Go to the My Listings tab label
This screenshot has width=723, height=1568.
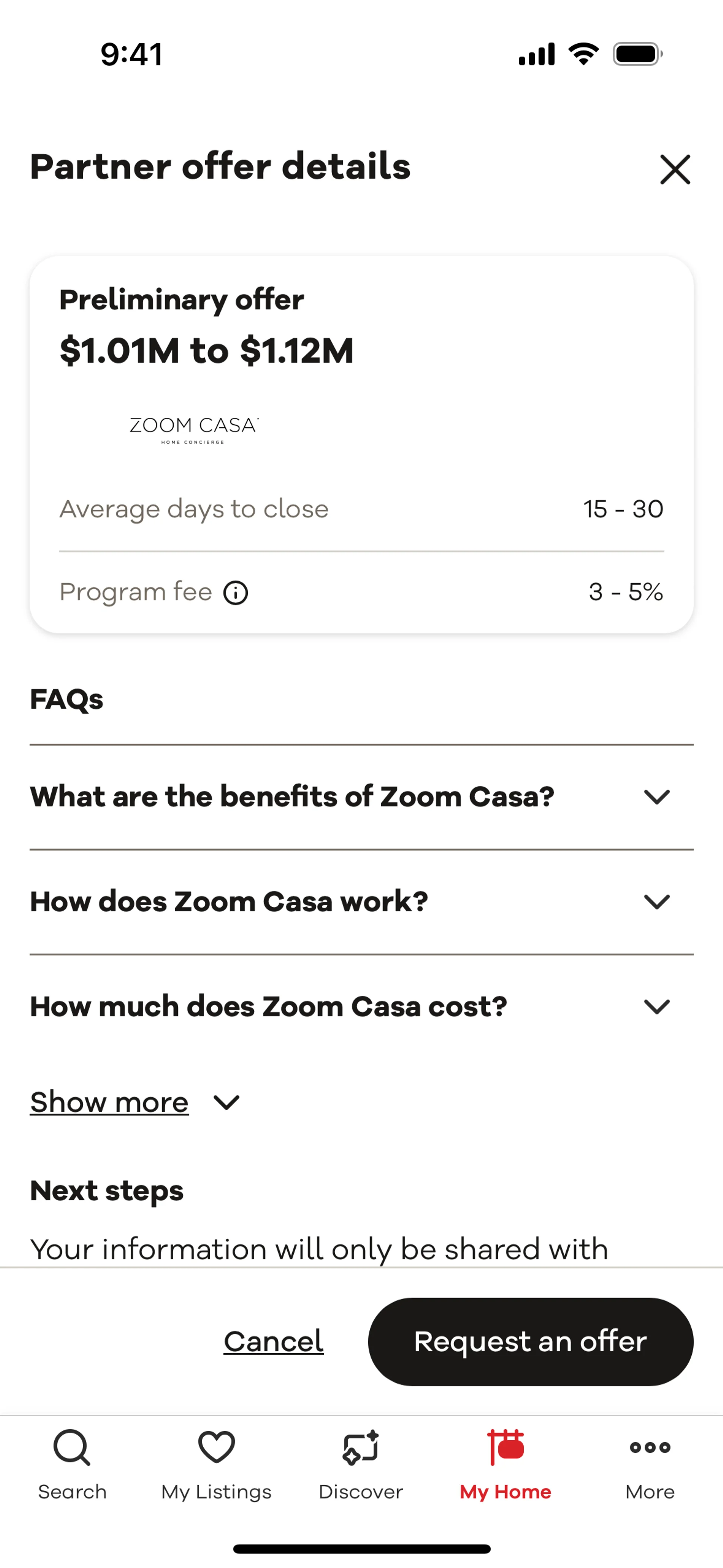click(x=216, y=1492)
